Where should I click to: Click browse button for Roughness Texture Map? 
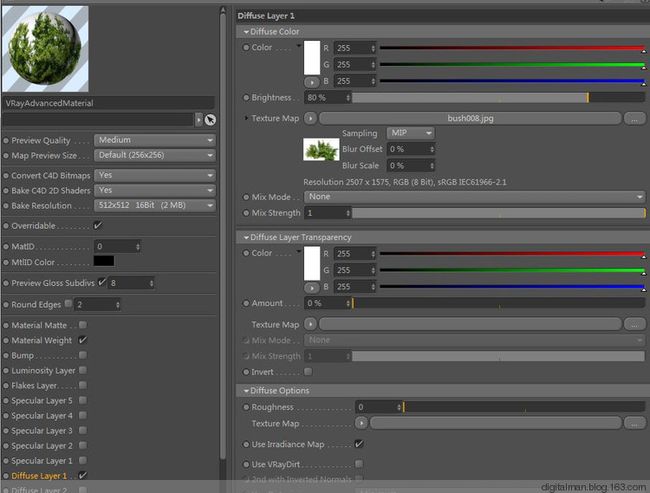[634, 423]
